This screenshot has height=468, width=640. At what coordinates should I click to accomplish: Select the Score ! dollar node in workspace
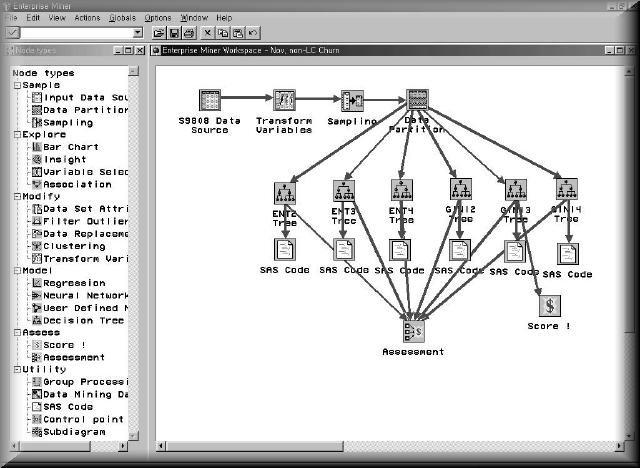549,306
